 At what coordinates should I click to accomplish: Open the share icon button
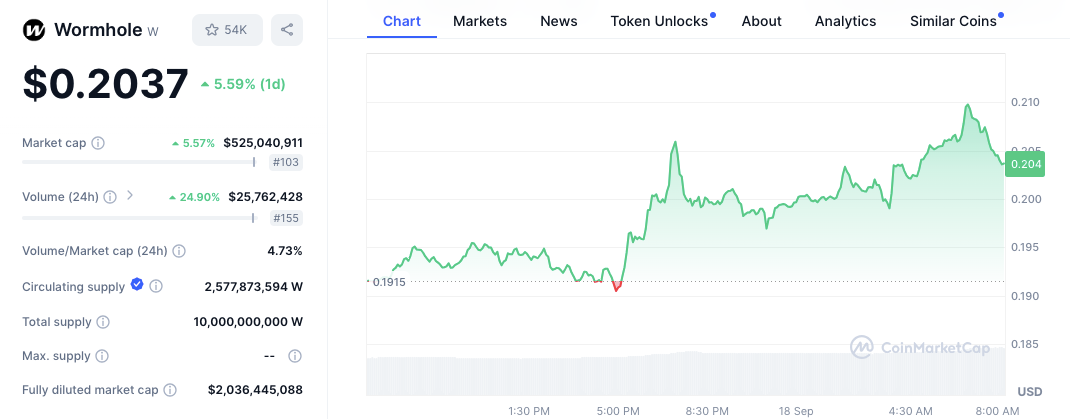point(287,30)
